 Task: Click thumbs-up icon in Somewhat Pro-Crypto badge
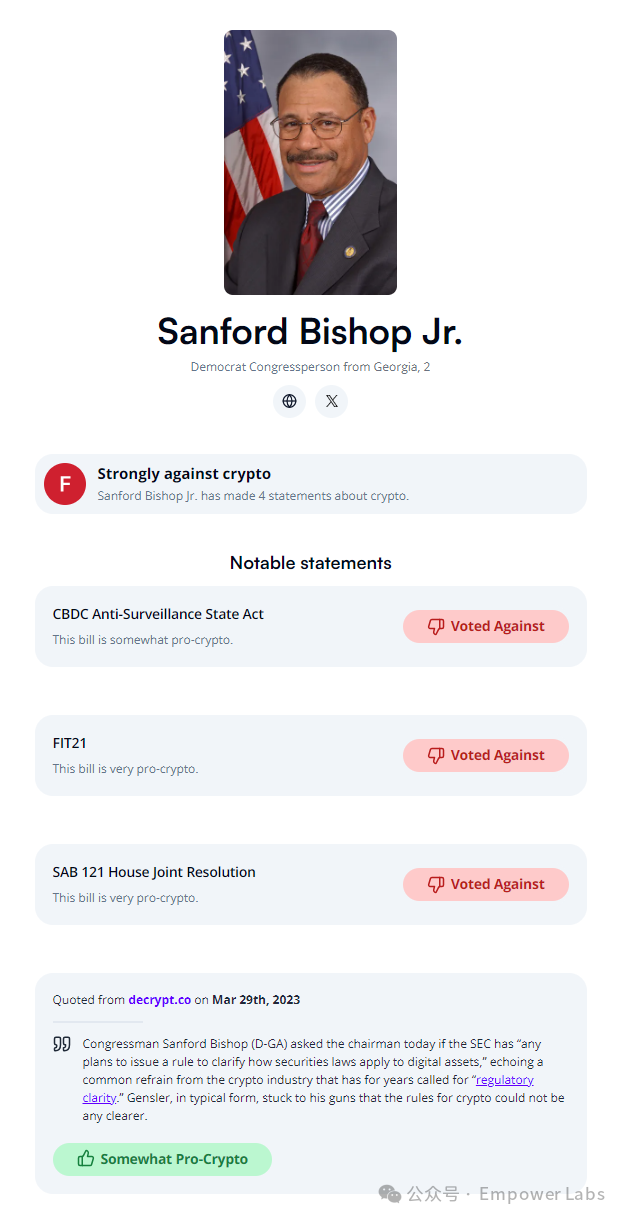click(x=86, y=1159)
